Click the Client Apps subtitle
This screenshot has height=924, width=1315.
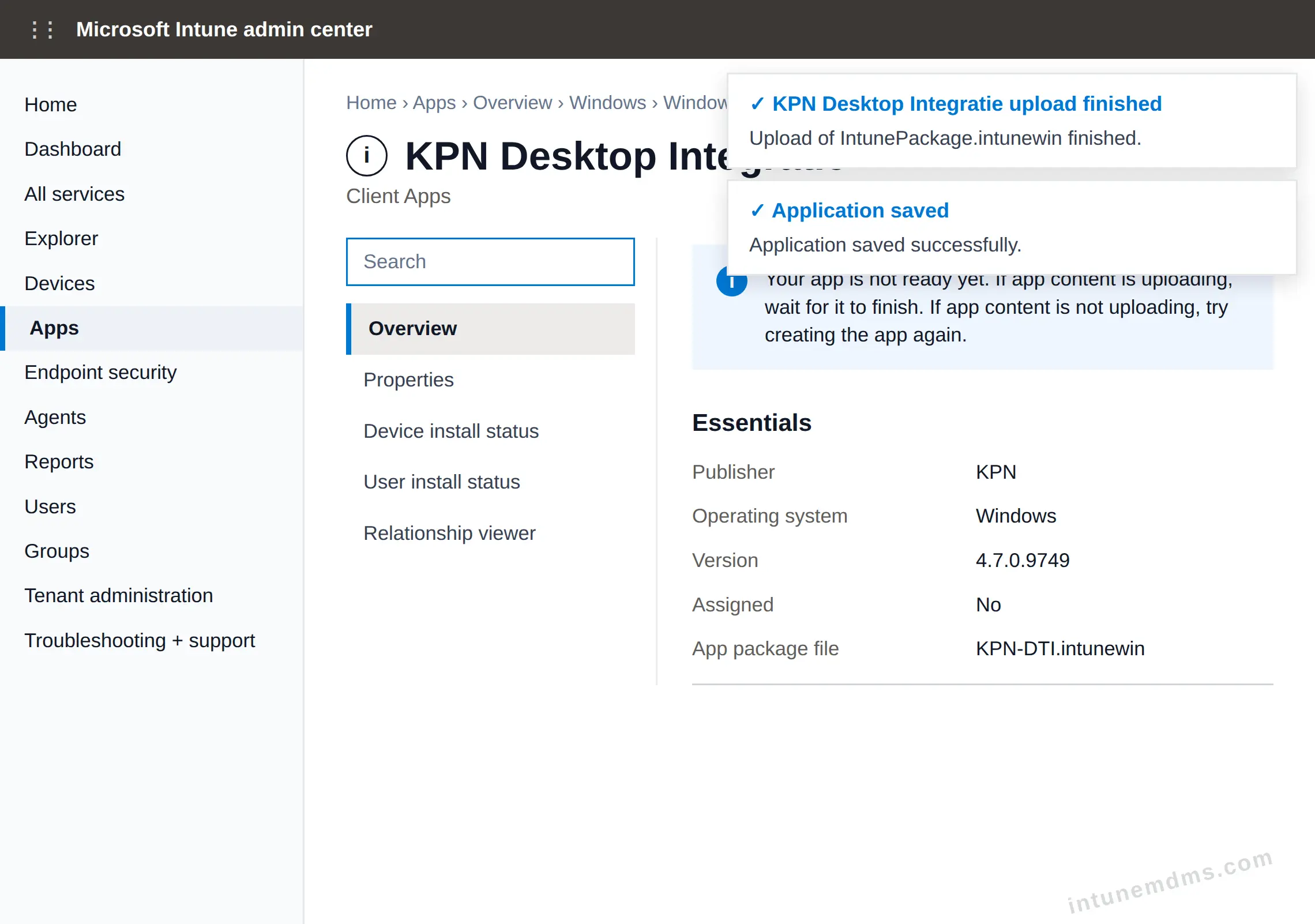pyautogui.click(x=398, y=197)
